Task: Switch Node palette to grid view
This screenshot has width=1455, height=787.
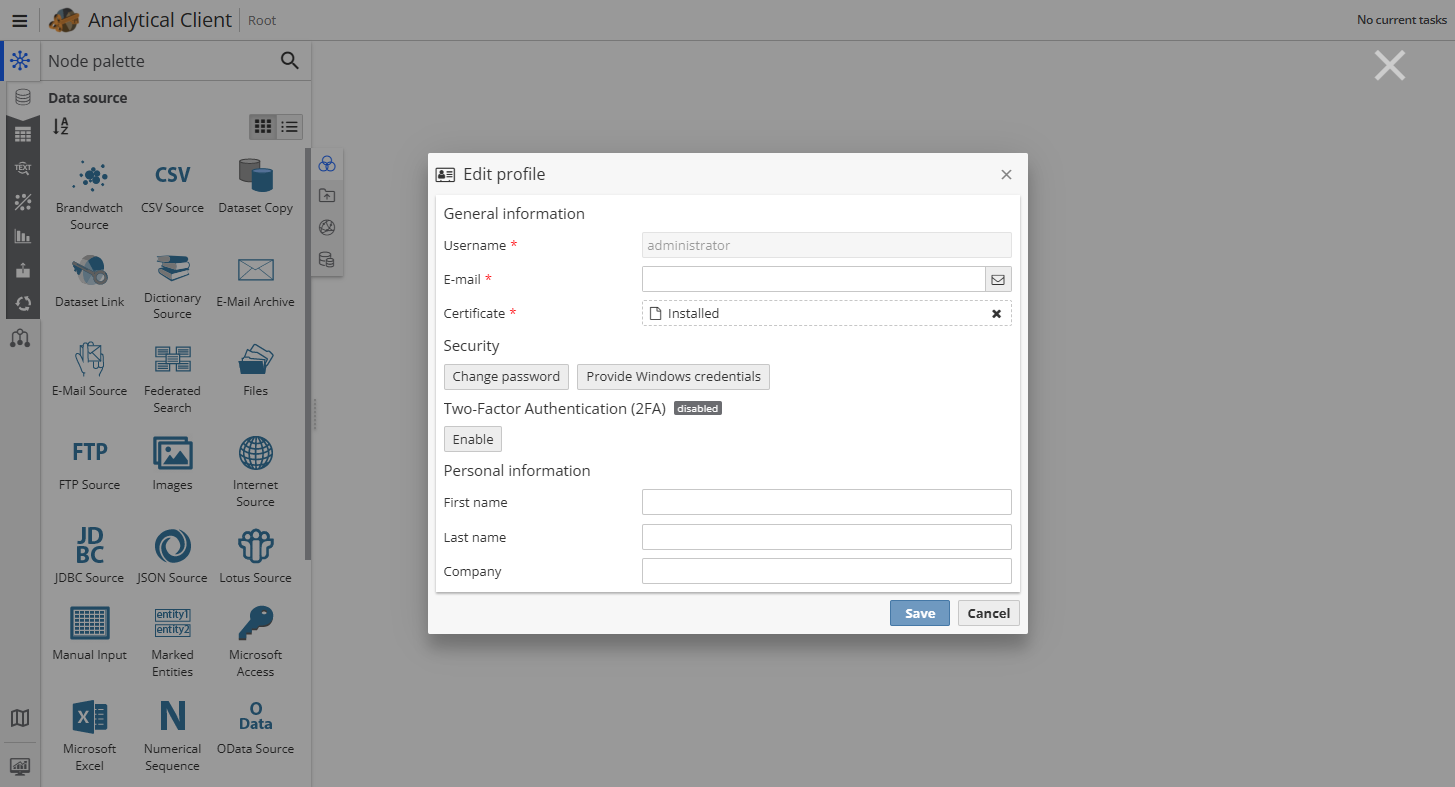Action: click(263, 127)
